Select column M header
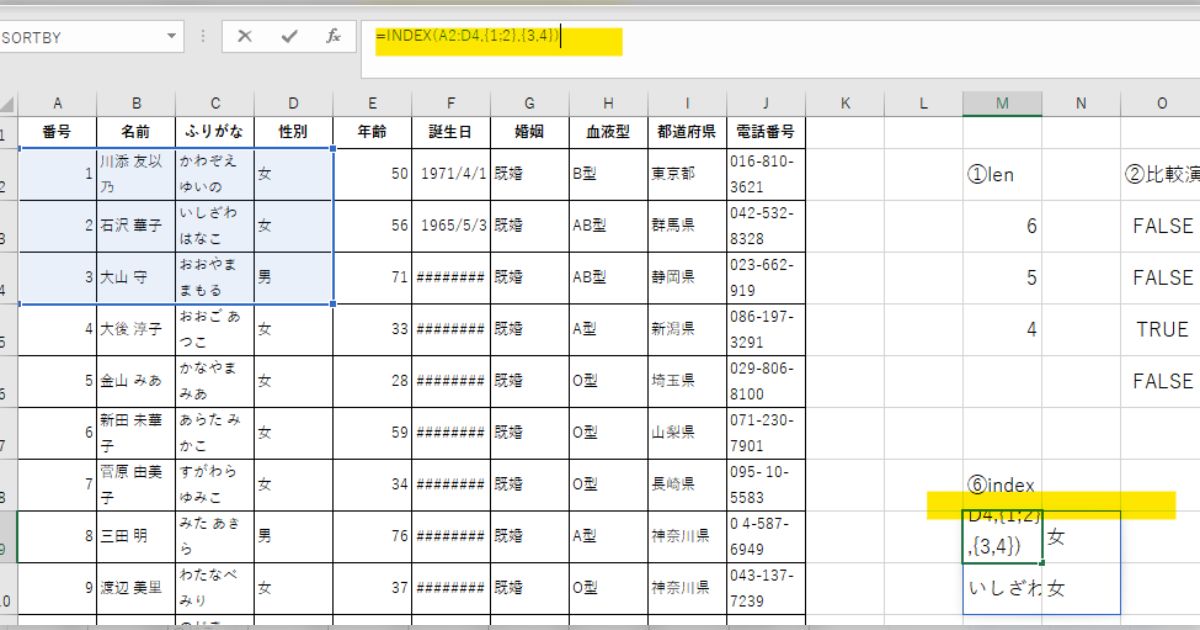 click(1002, 104)
